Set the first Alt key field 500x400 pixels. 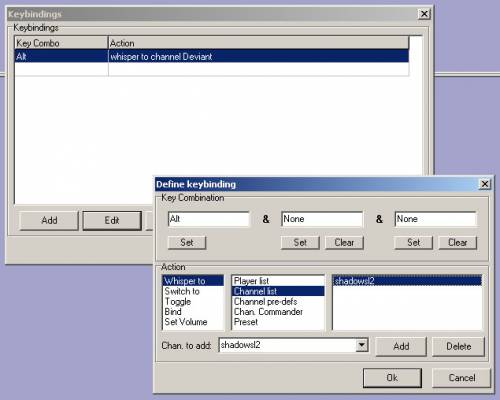point(187,243)
